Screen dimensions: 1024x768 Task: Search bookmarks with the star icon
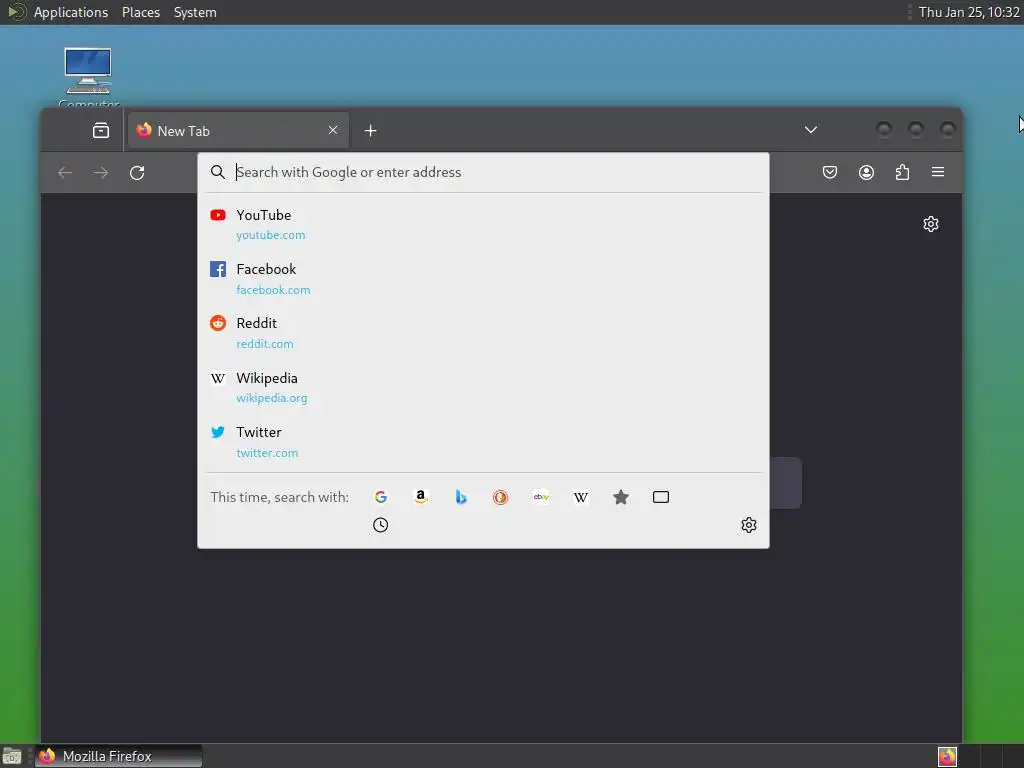(621, 497)
